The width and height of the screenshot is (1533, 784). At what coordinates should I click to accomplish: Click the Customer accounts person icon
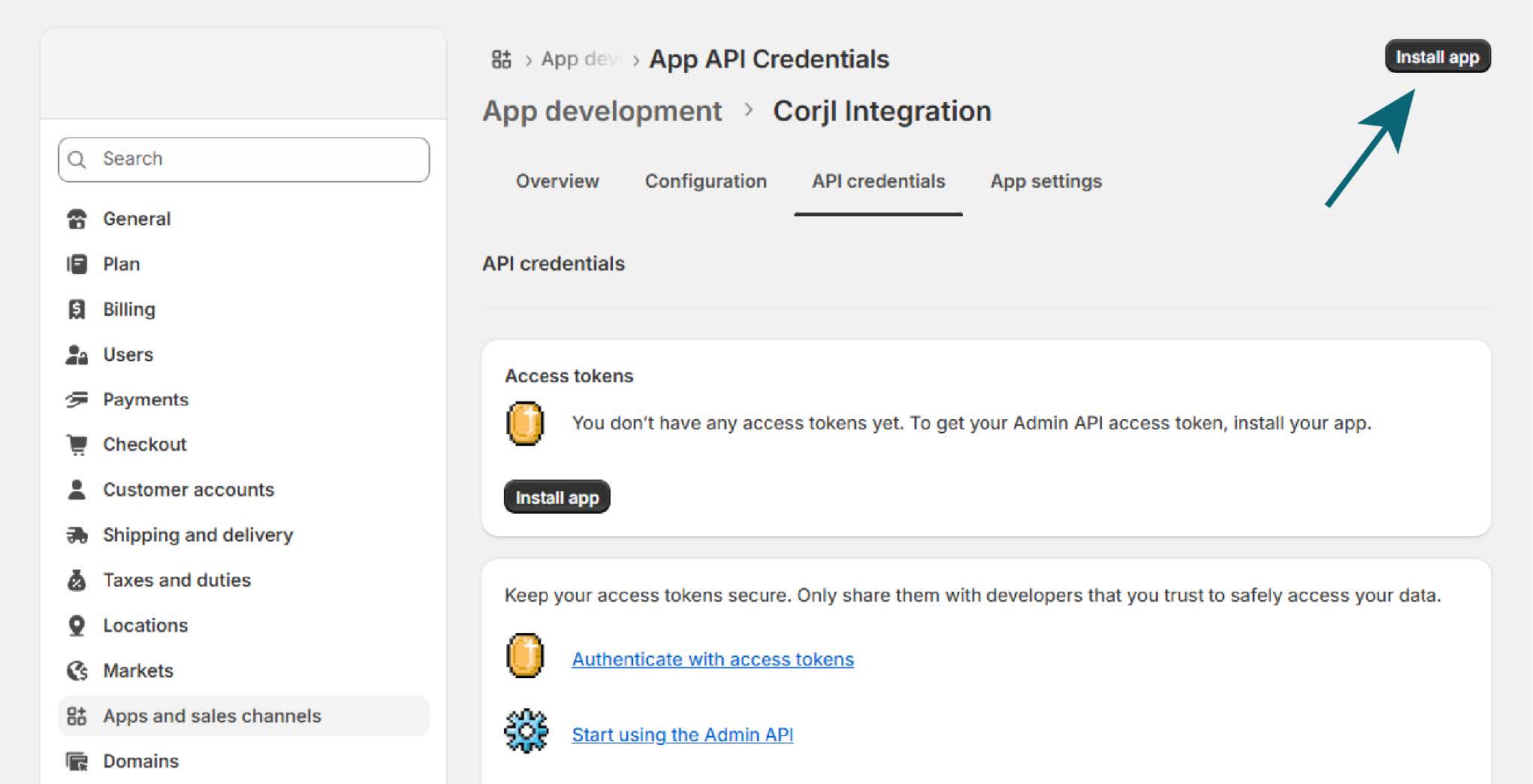click(77, 490)
